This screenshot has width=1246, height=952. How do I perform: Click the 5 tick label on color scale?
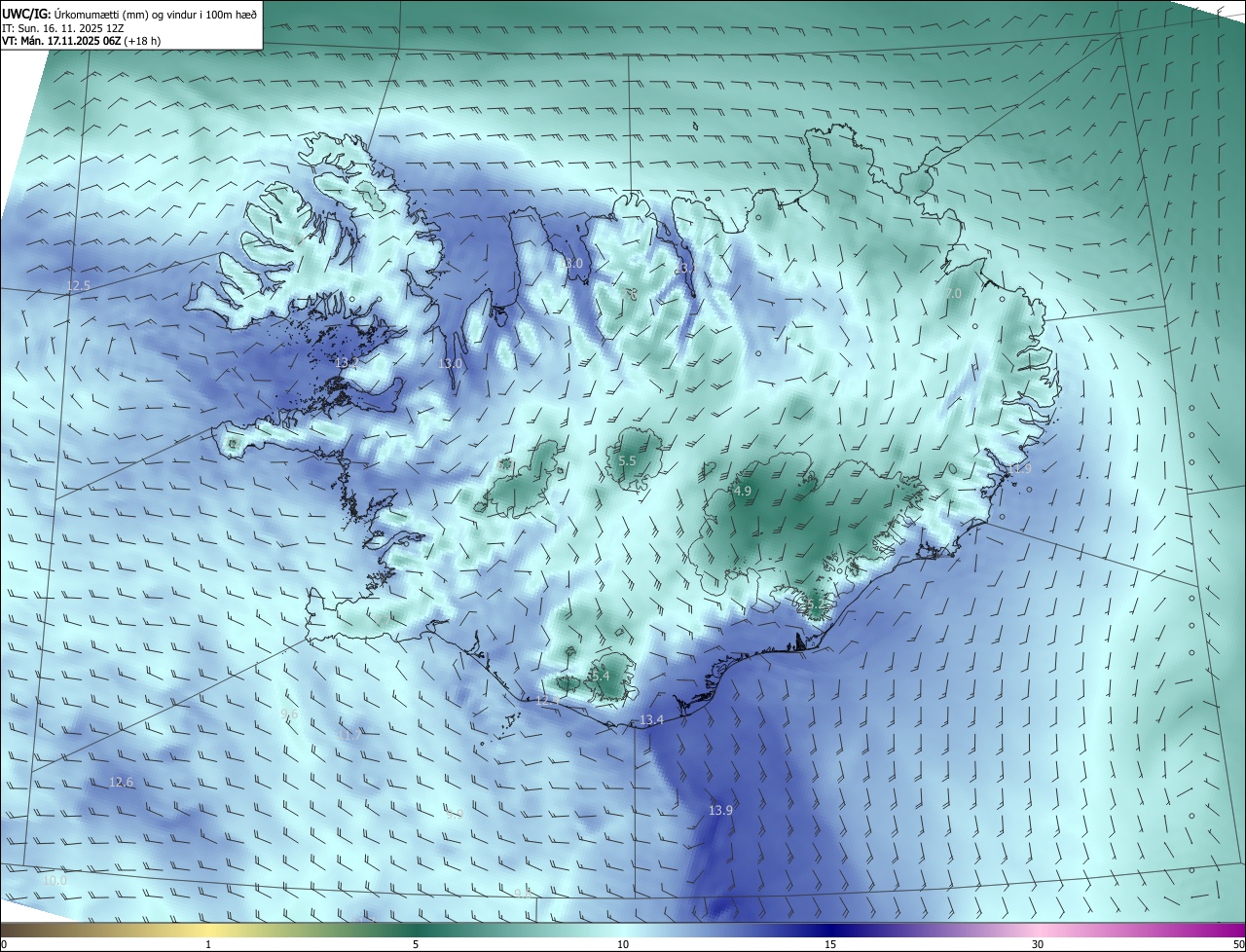click(x=416, y=944)
